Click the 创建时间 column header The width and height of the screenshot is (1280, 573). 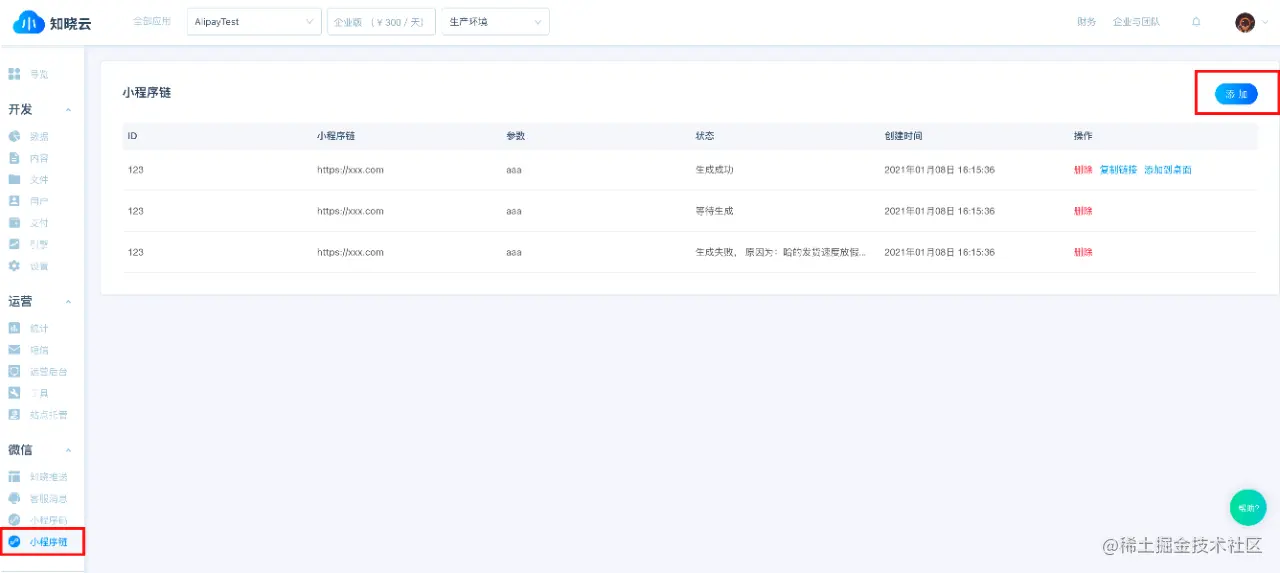point(903,136)
